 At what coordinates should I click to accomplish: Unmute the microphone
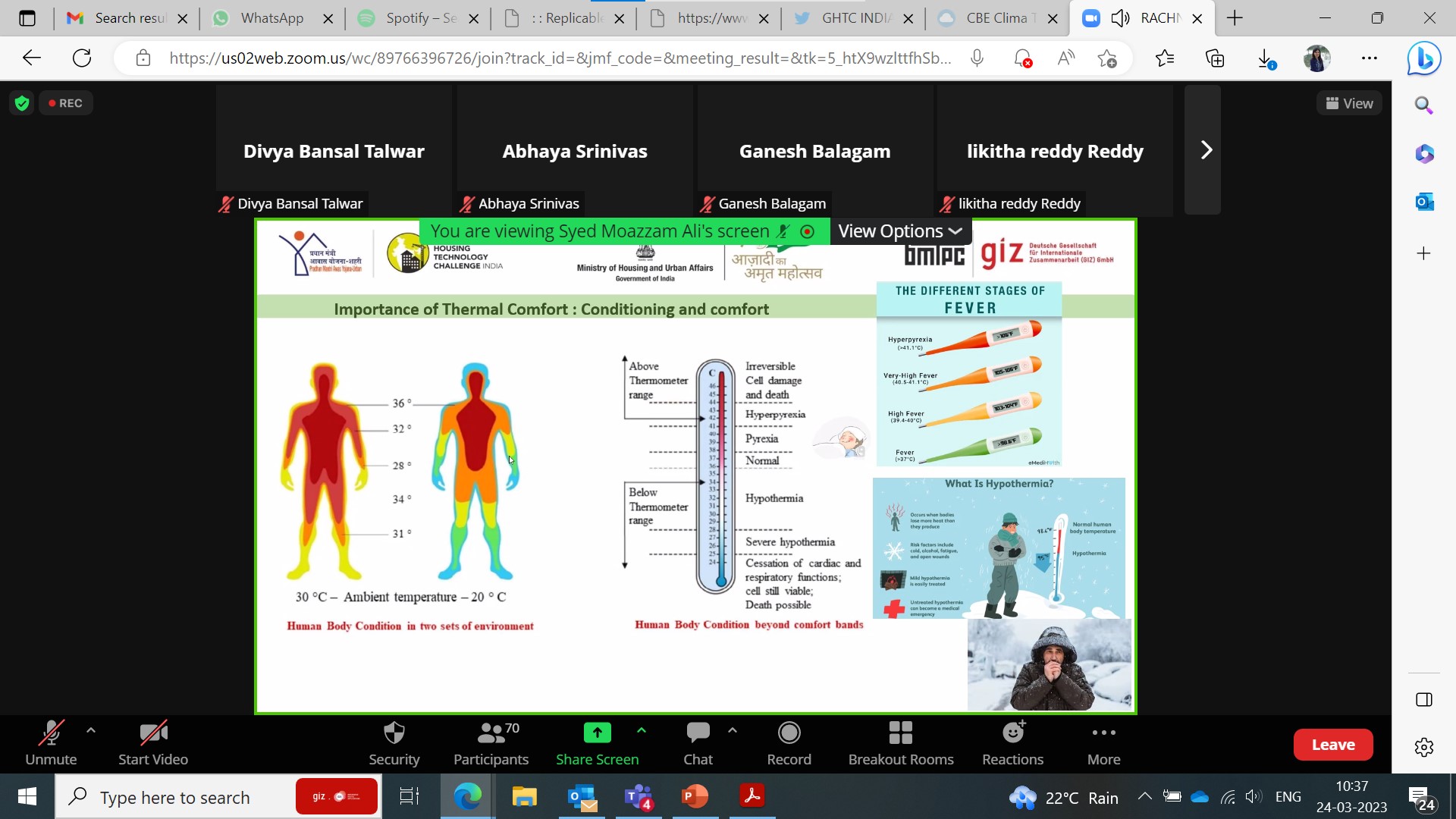pos(51,733)
